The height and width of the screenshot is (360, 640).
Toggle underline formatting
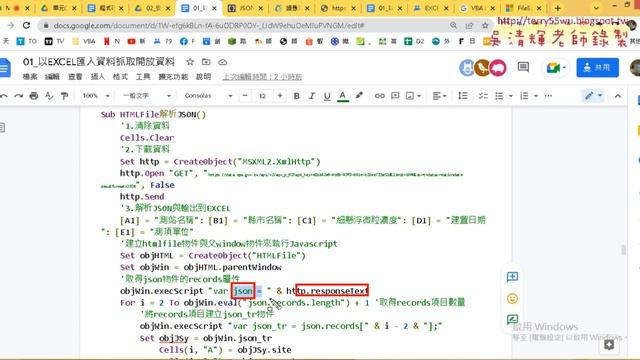327,96
